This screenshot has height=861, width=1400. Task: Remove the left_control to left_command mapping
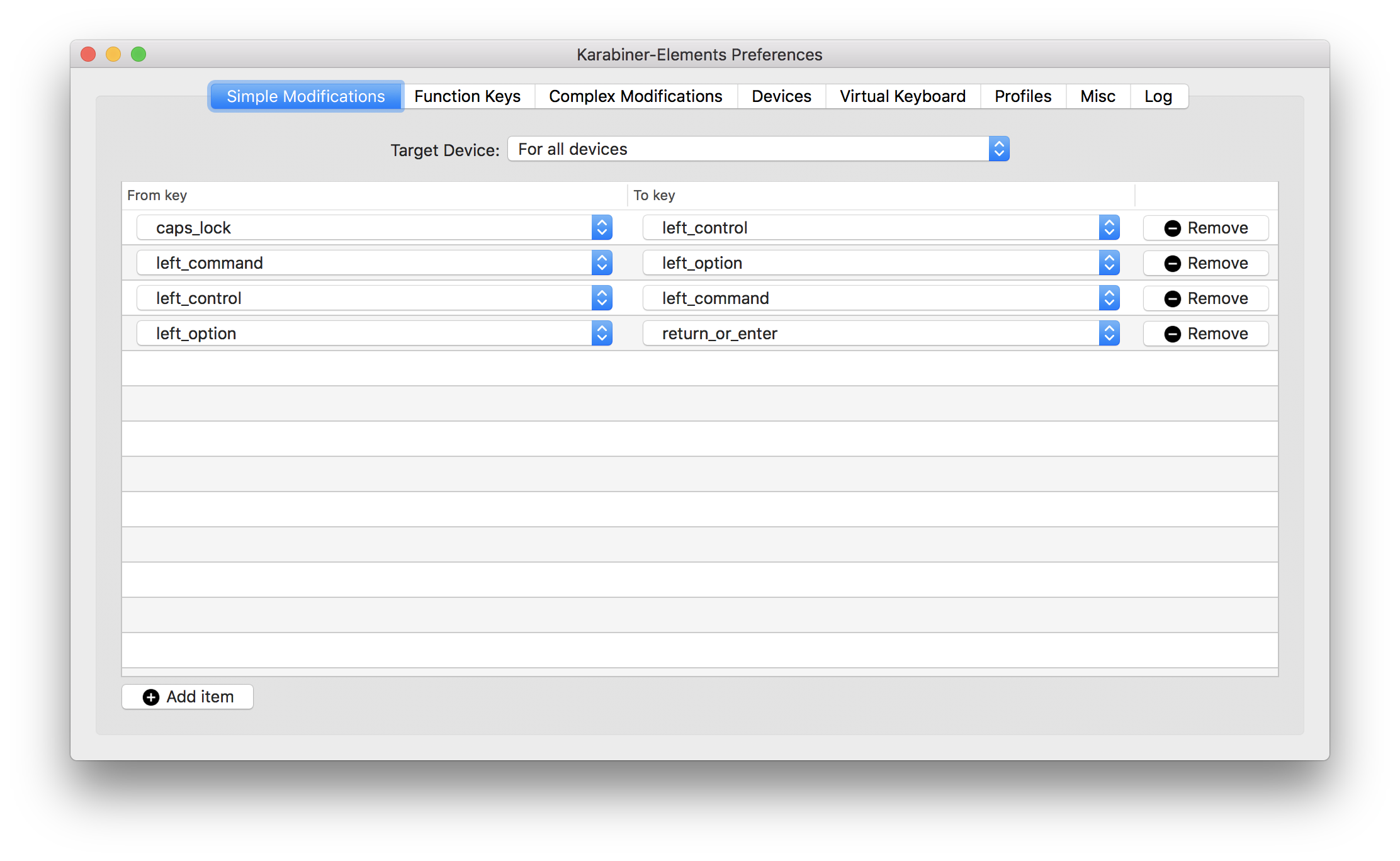pyautogui.click(x=1205, y=298)
